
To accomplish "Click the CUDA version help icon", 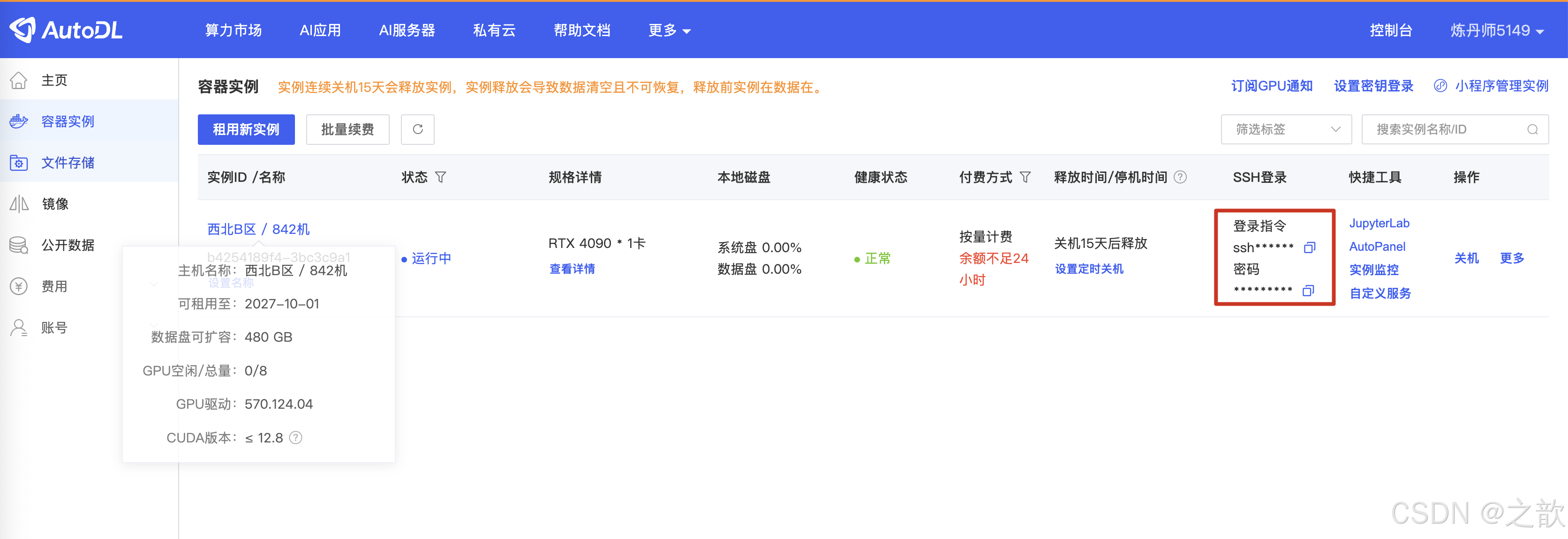I will pyautogui.click(x=296, y=438).
